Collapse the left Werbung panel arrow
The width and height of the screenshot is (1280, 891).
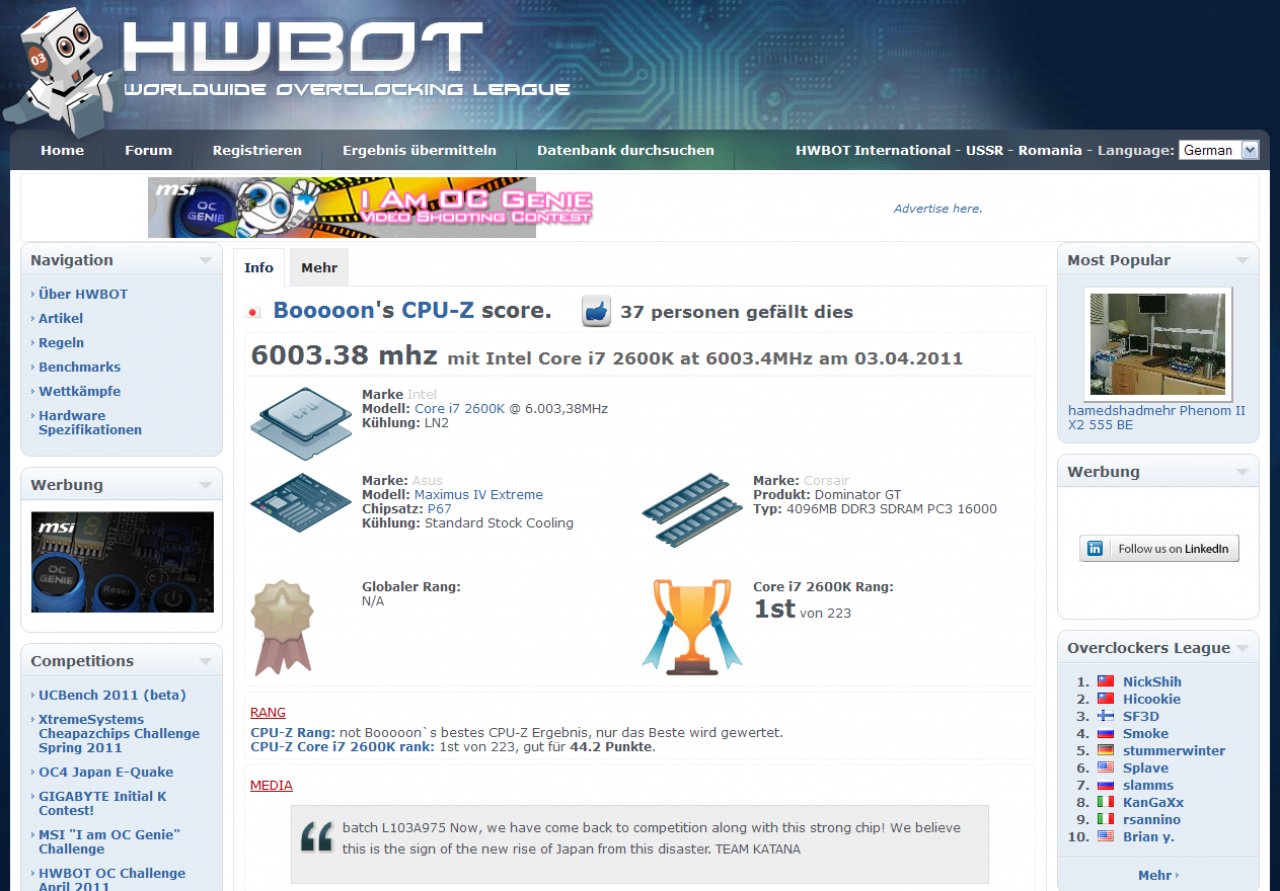click(205, 485)
